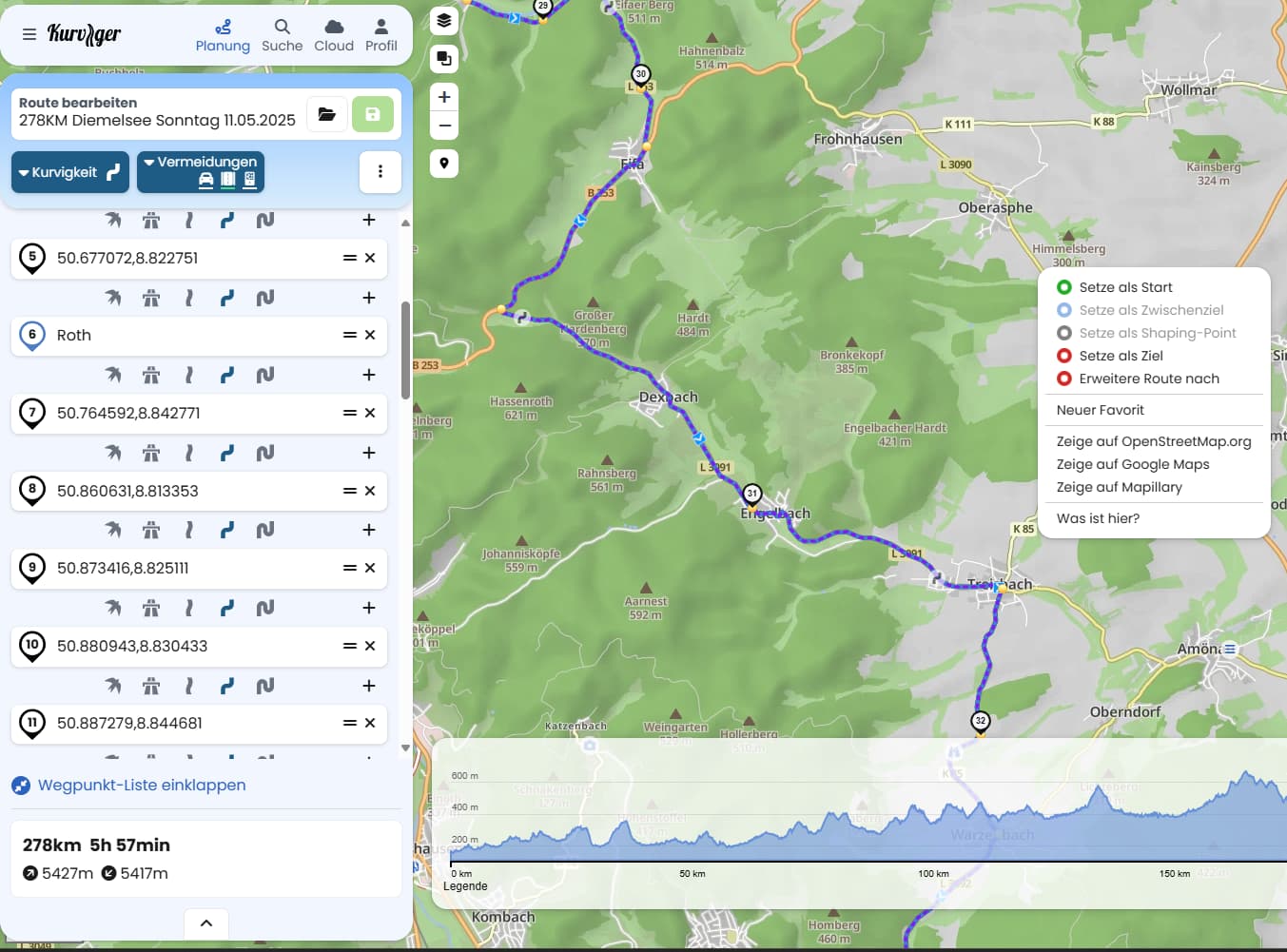Open the Profil tab
This screenshot has height=952, width=1287.
380,35
